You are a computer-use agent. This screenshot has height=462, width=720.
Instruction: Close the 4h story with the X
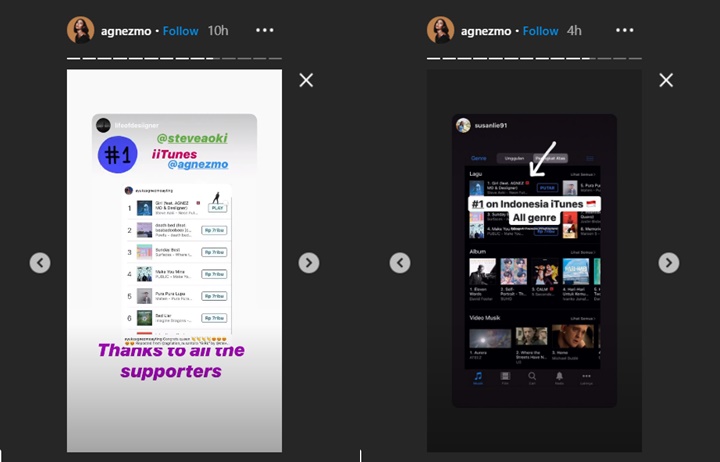[666, 80]
